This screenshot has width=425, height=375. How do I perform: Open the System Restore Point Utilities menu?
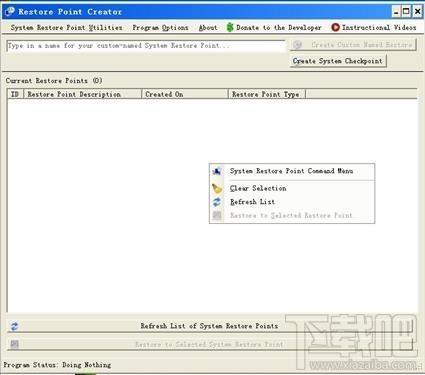pyautogui.click(x=66, y=28)
